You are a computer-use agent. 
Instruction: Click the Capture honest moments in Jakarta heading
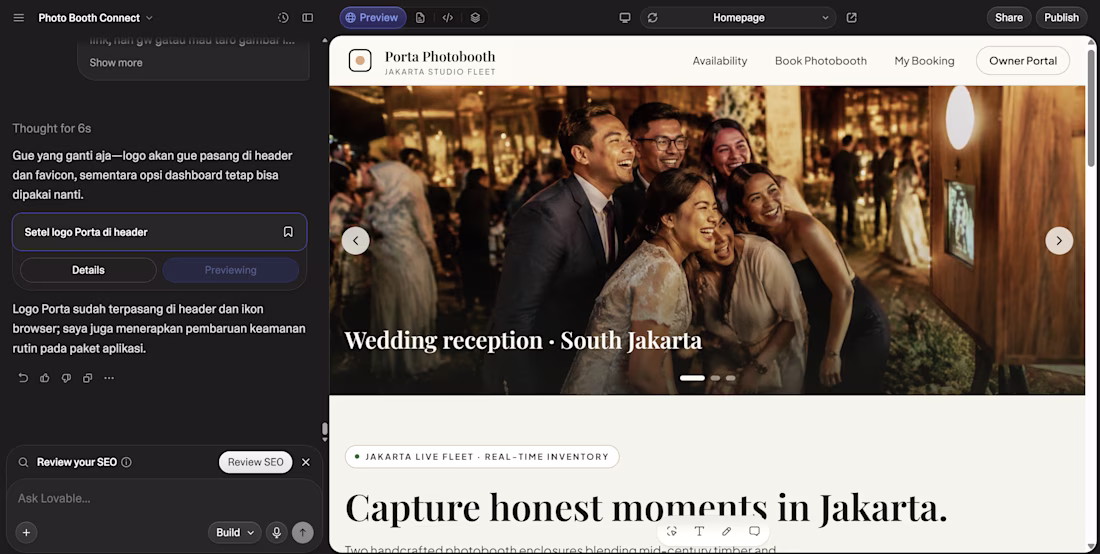646,506
